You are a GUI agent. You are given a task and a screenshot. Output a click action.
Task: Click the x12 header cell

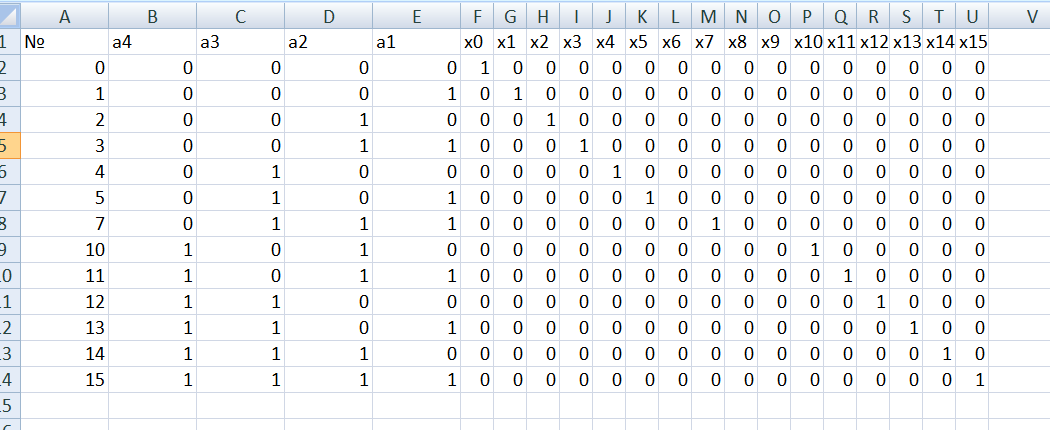click(873, 42)
